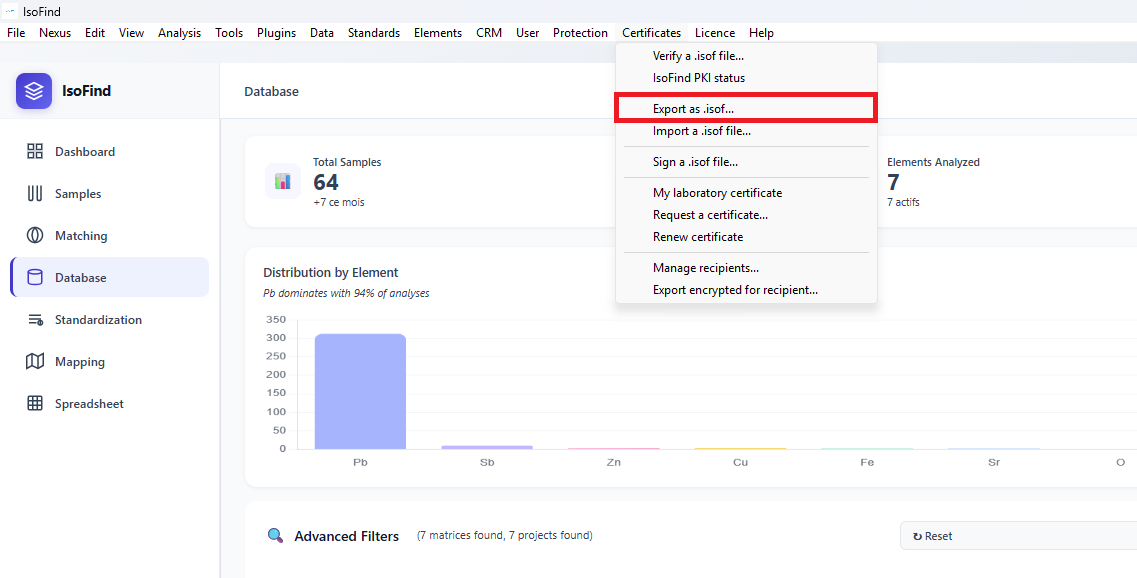Screen dimensions: 1137x578
Task: Click the magnifier icon beside Advanced Filters
Action: [275, 536]
